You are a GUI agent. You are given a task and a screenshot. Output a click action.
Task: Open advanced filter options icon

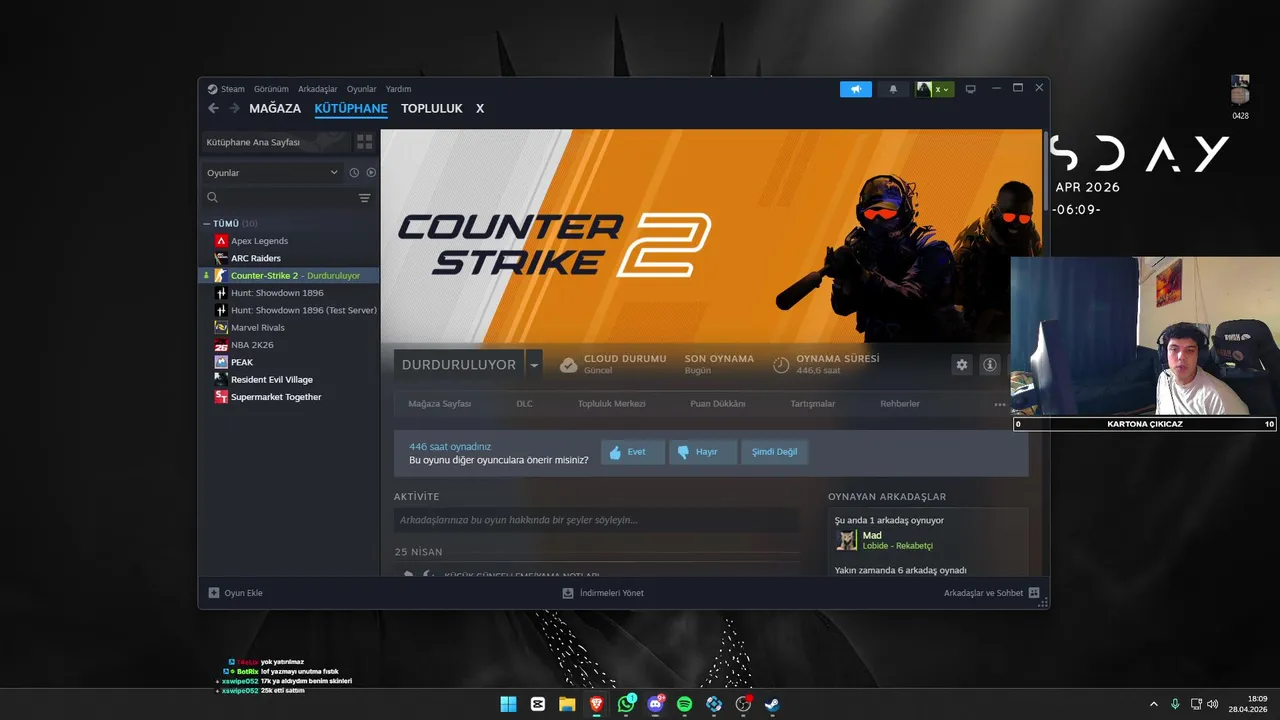[365, 198]
